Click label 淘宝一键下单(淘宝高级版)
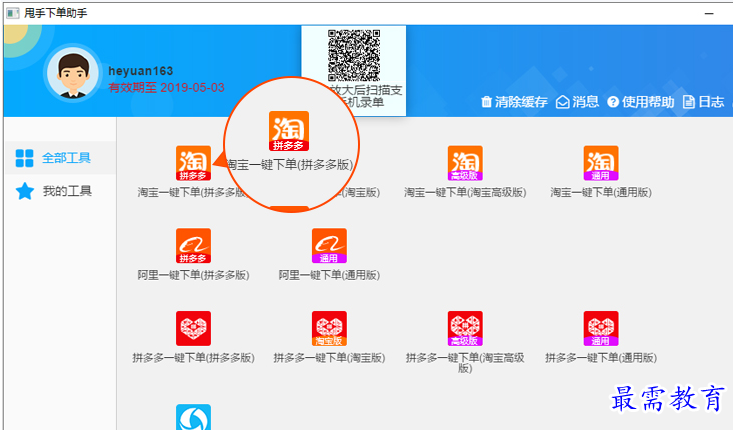The width and height of the screenshot is (733, 430). [x=465, y=192]
